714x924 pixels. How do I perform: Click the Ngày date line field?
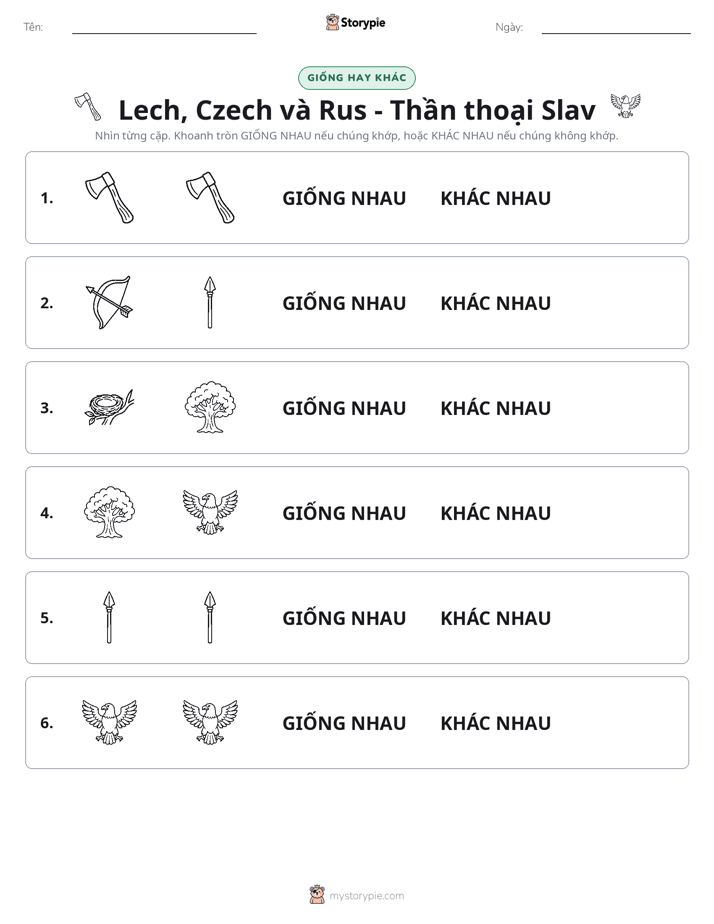[616, 27]
